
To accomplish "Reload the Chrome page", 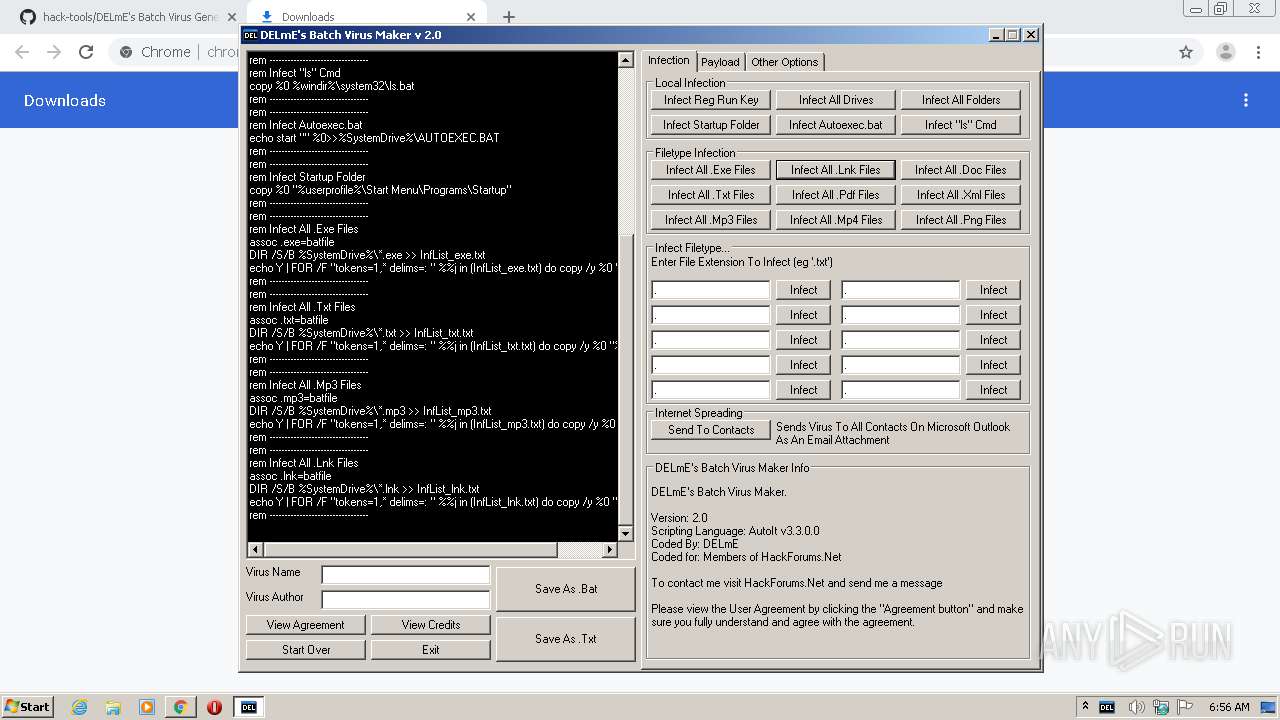I will (x=86, y=52).
